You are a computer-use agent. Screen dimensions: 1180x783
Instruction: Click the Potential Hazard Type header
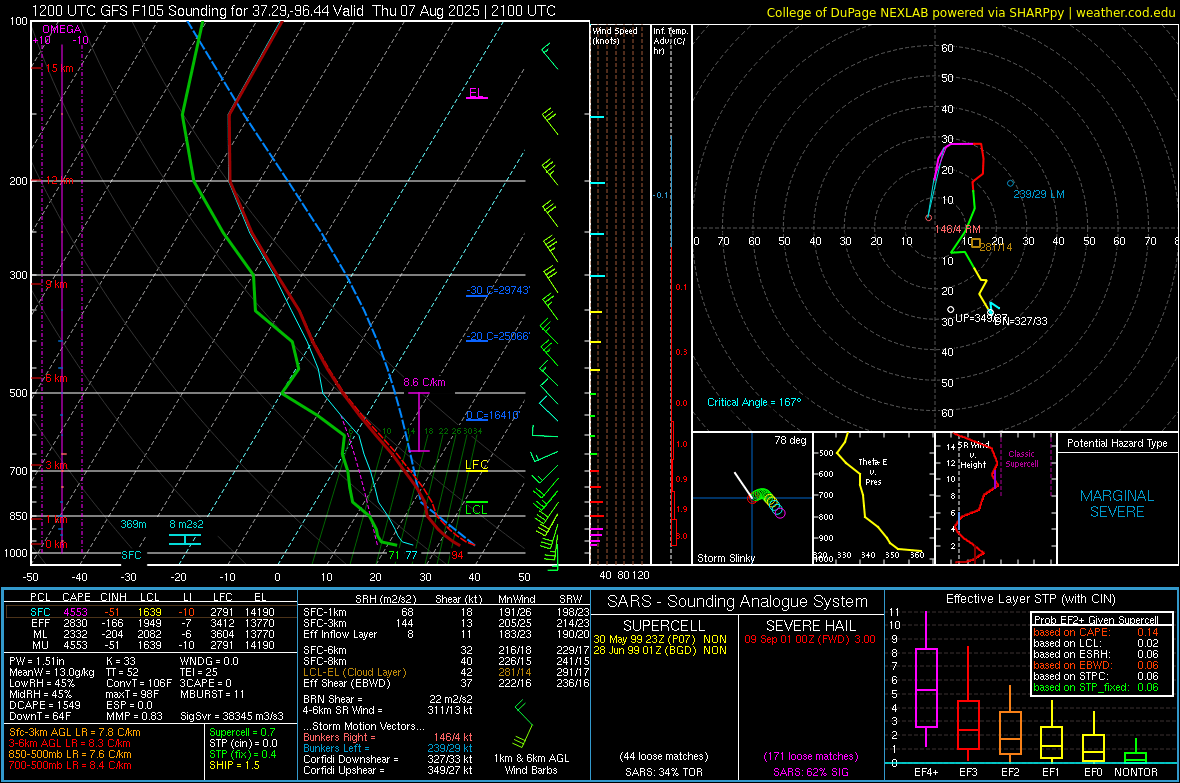pyautogui.click(x=1117, y=443)
